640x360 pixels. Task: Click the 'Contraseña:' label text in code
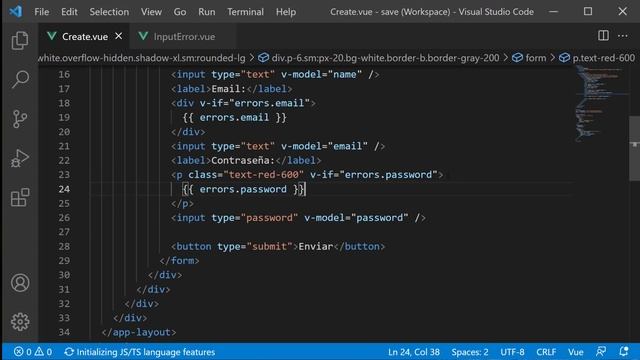pyautogui.click(x=243, y=160)
